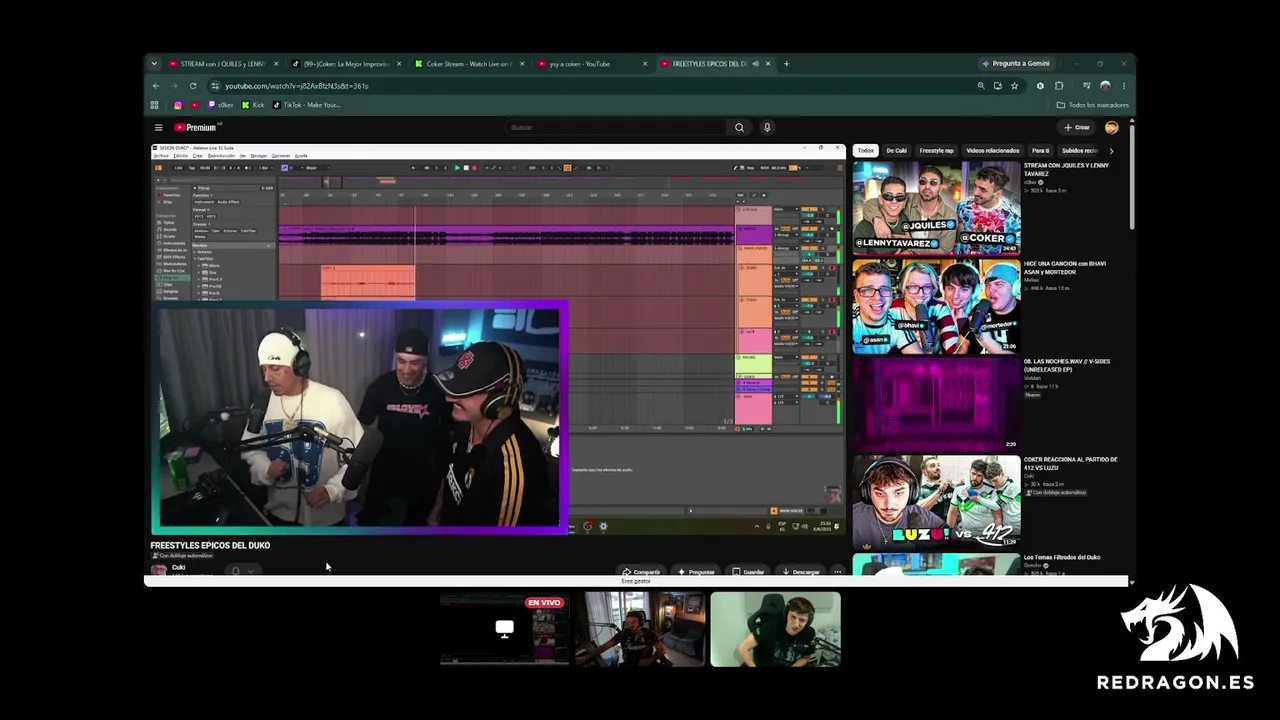
Task: Open Ableton's Archivo menu
Action: coord(161,156)
